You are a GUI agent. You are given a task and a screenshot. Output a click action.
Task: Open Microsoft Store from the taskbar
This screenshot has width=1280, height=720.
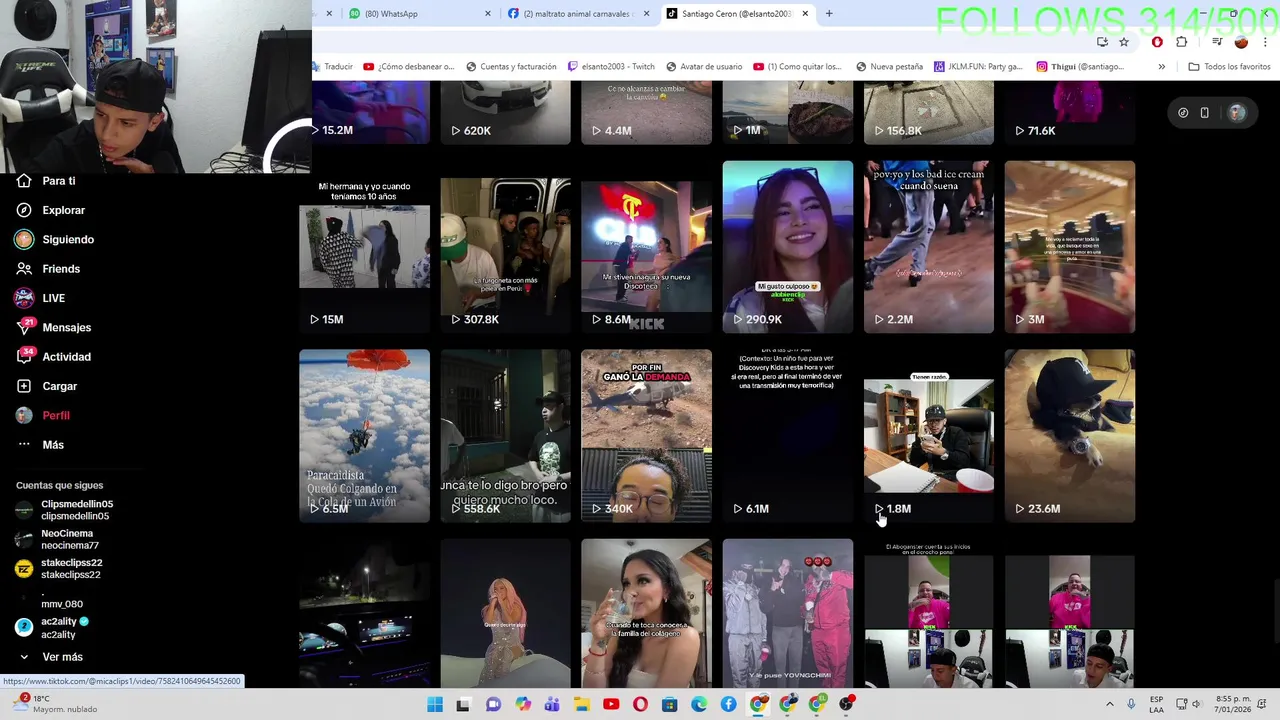669,704
